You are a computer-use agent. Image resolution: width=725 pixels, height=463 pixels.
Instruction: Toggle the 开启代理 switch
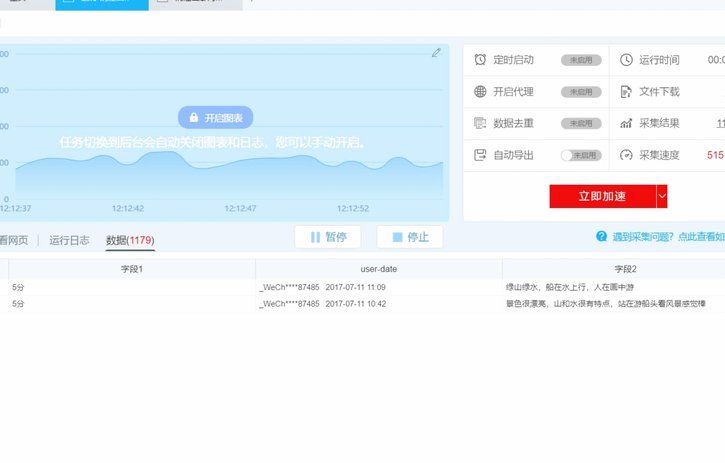point(581,92)
